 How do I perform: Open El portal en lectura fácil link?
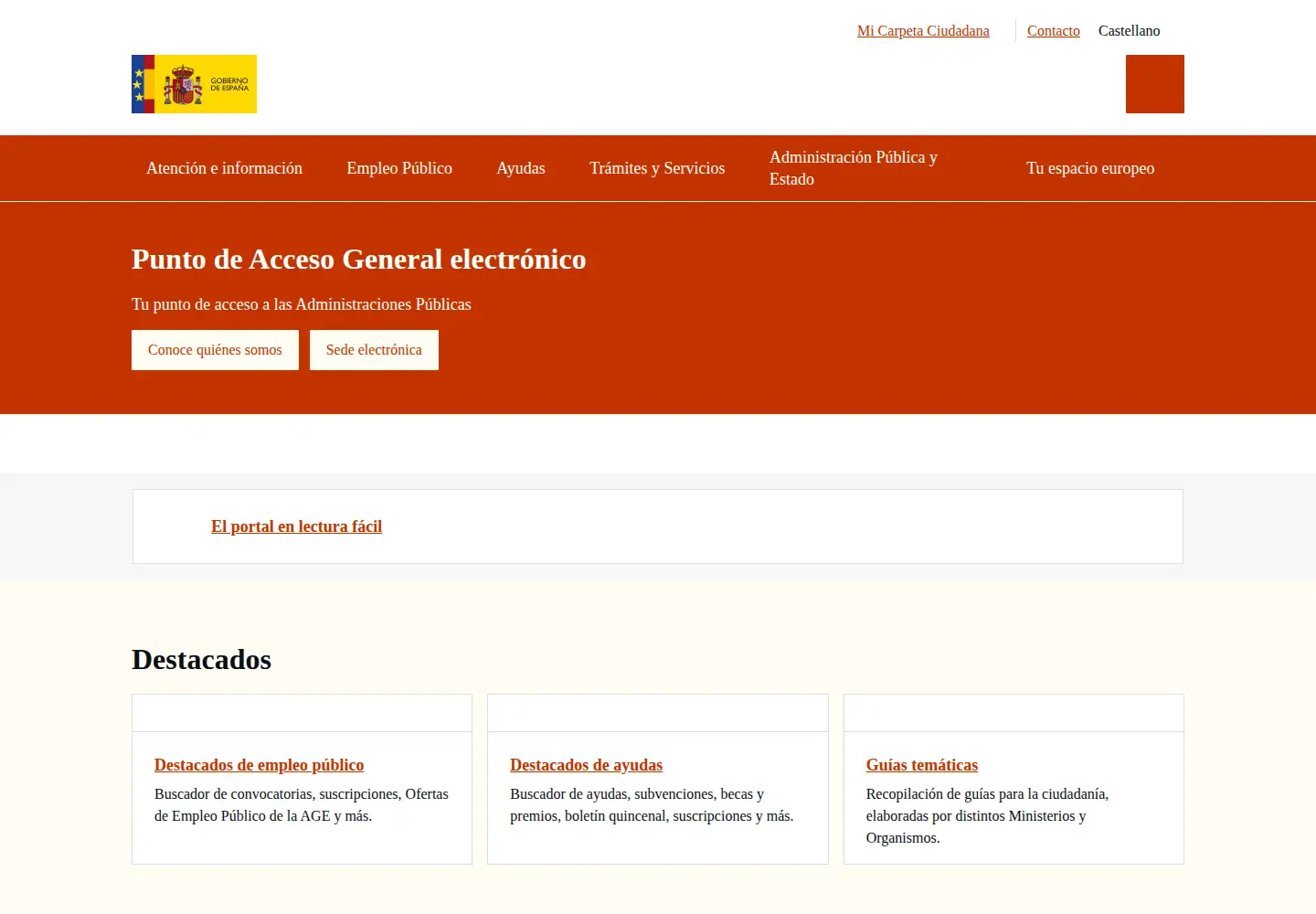point(296,526)
